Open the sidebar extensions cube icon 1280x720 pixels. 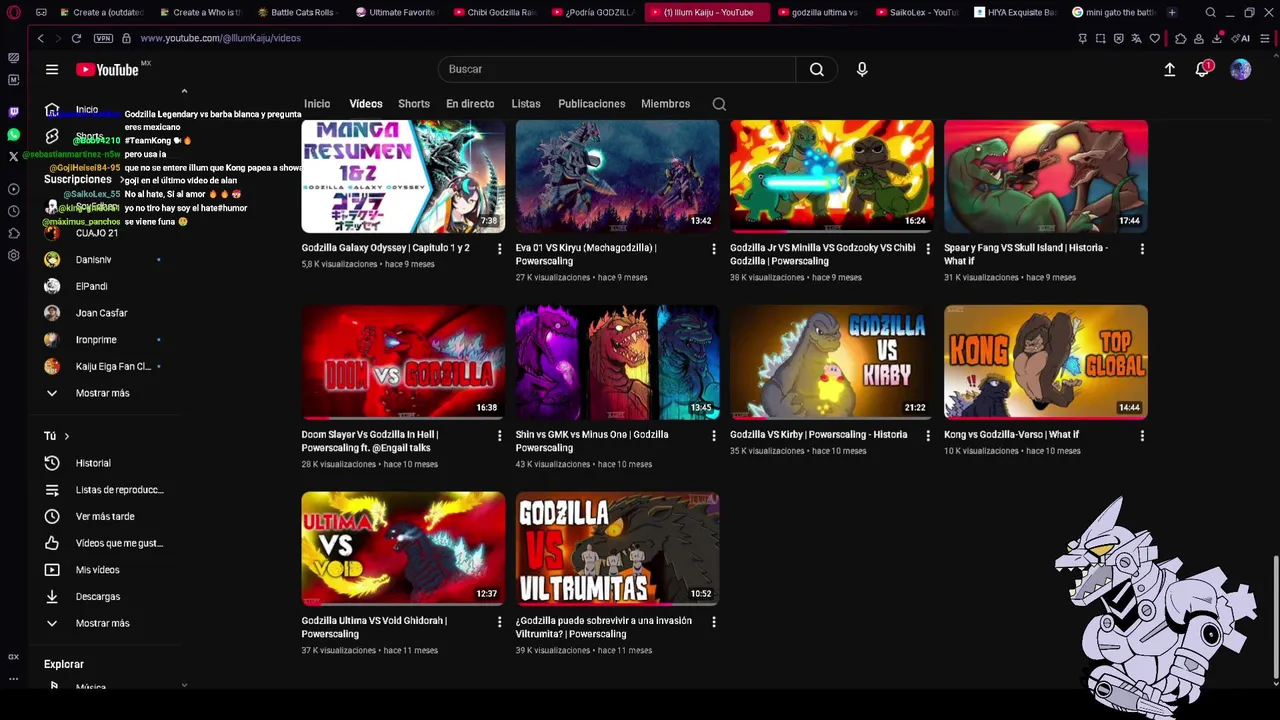13,233
